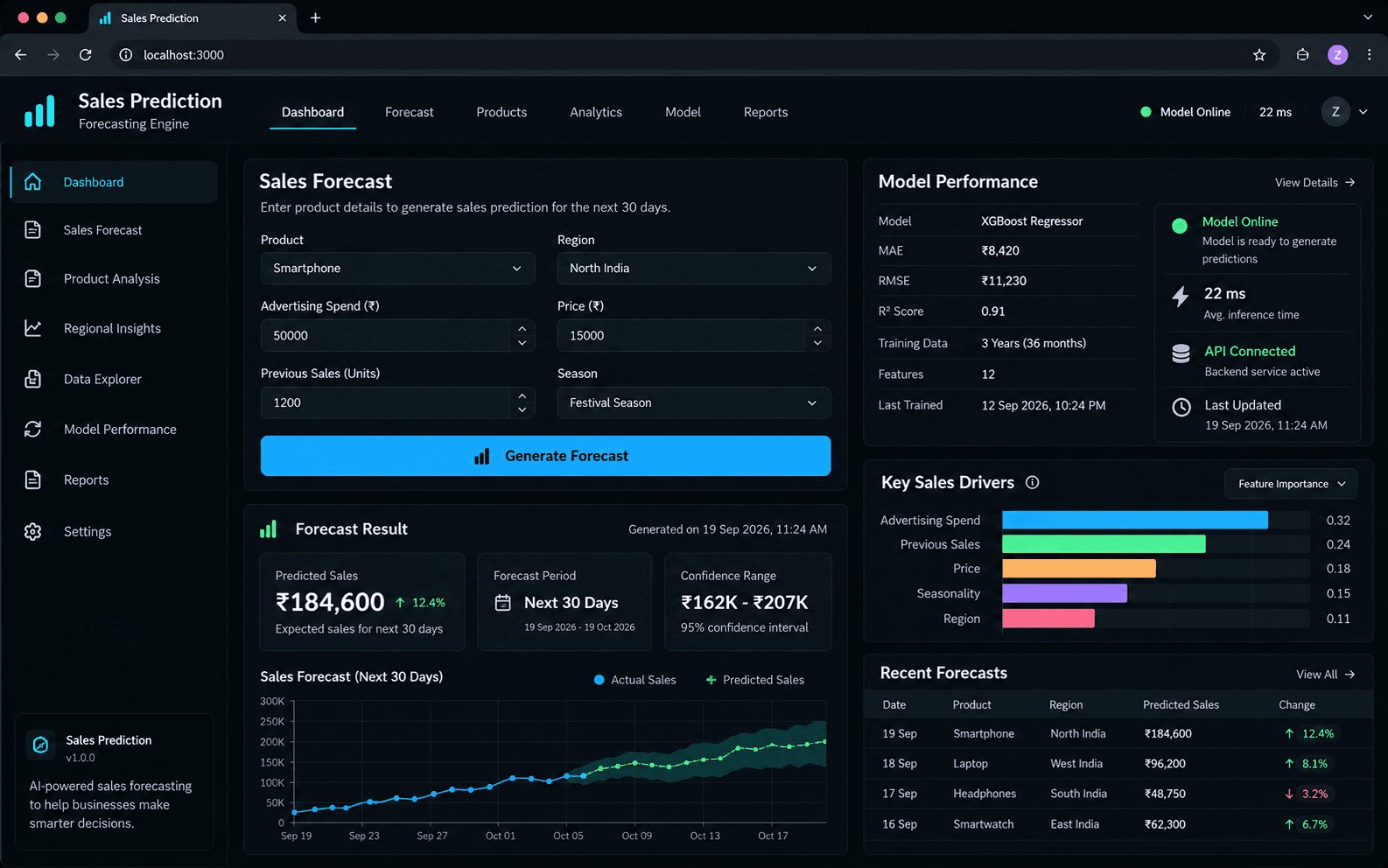Open View All recent forecasts
1388x868 pixels.
[1325, 675]
